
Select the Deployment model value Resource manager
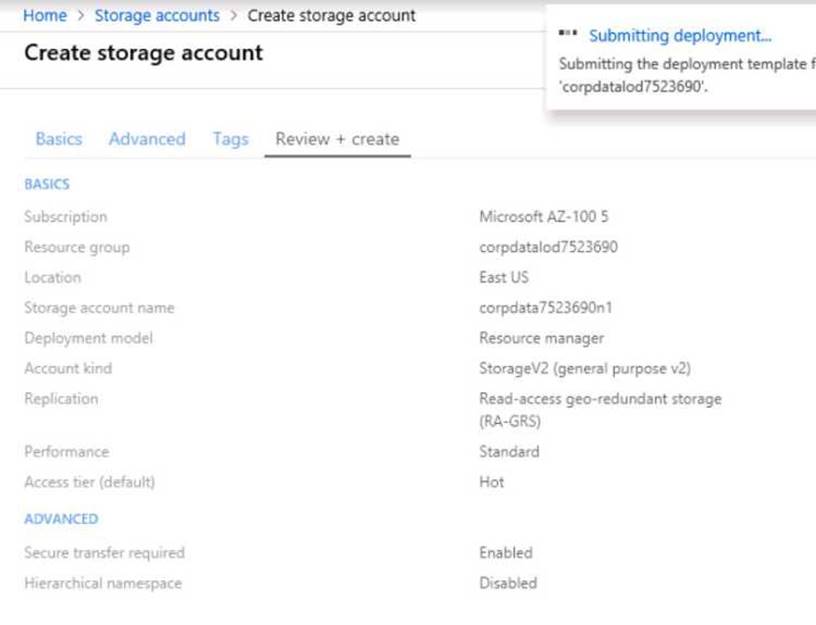(542, 338)
